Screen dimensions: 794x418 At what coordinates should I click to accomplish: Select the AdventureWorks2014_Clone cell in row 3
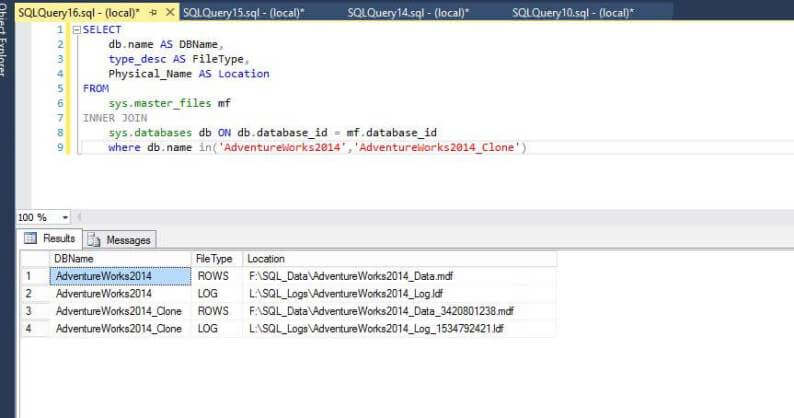pos(121,311)
